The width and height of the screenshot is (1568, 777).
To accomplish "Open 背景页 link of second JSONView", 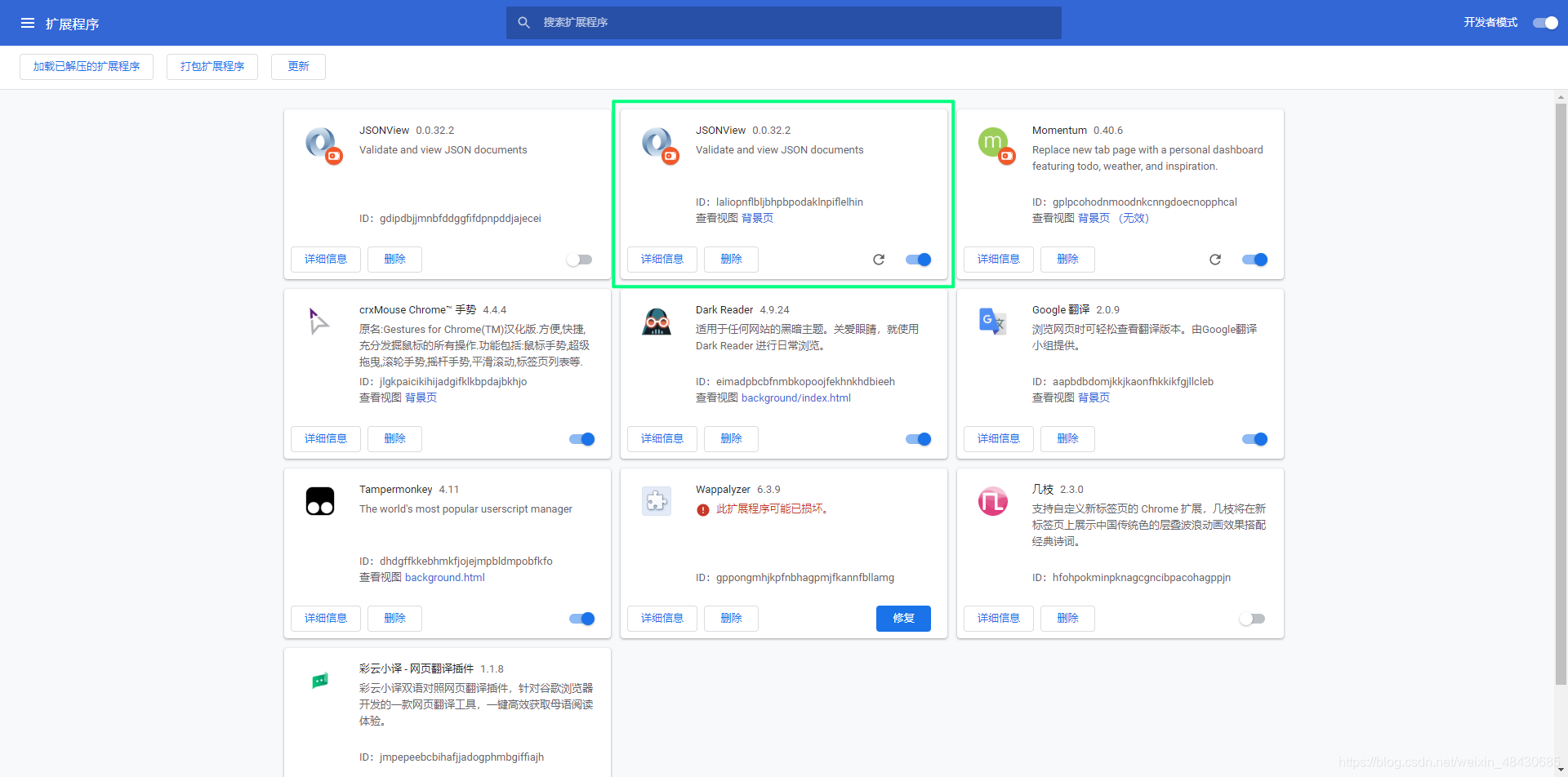I will 757,218.
